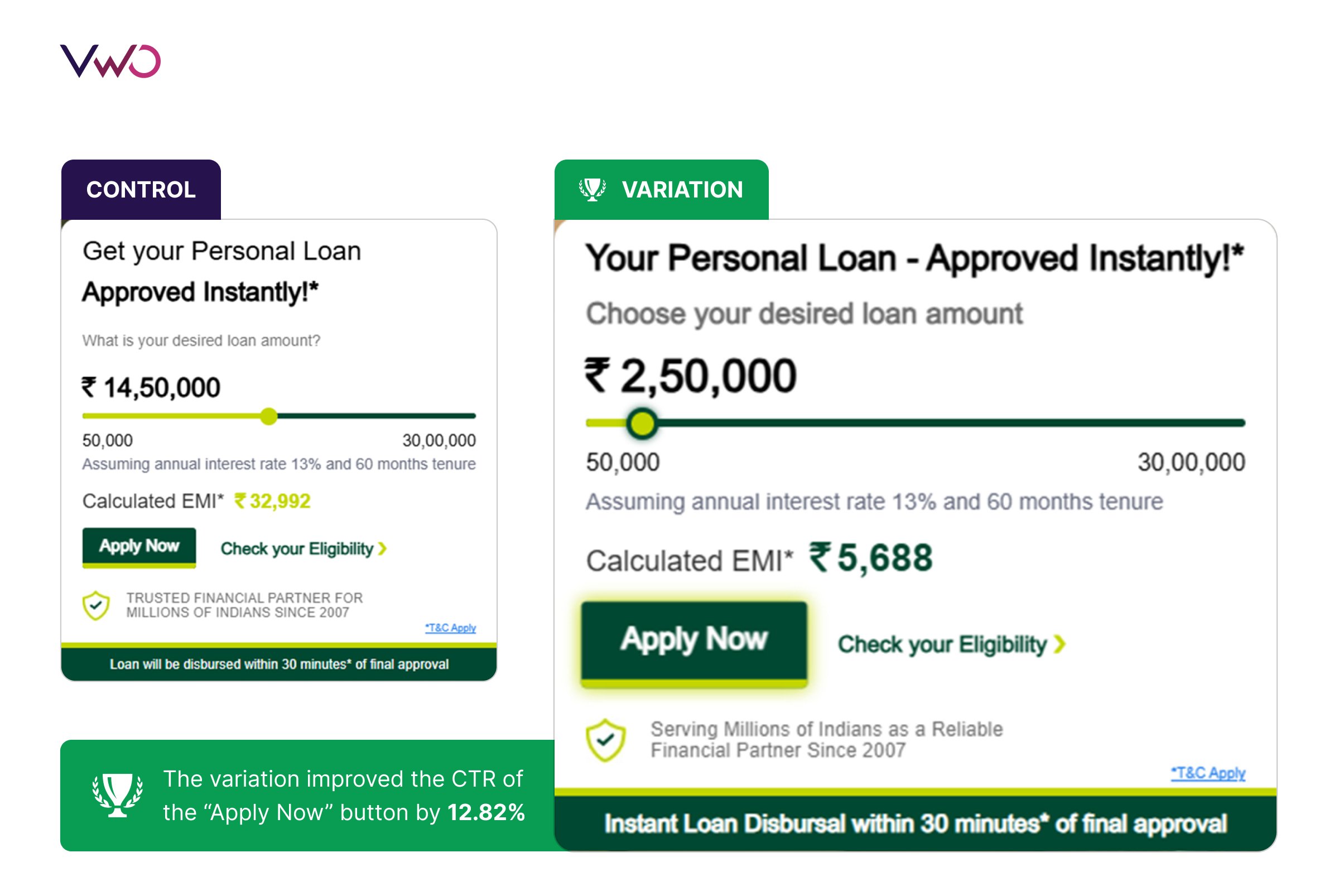Click the trophy icon beside VARIATION label
The height and width of the screenshot is (896, 1339).
click(593, 189)
